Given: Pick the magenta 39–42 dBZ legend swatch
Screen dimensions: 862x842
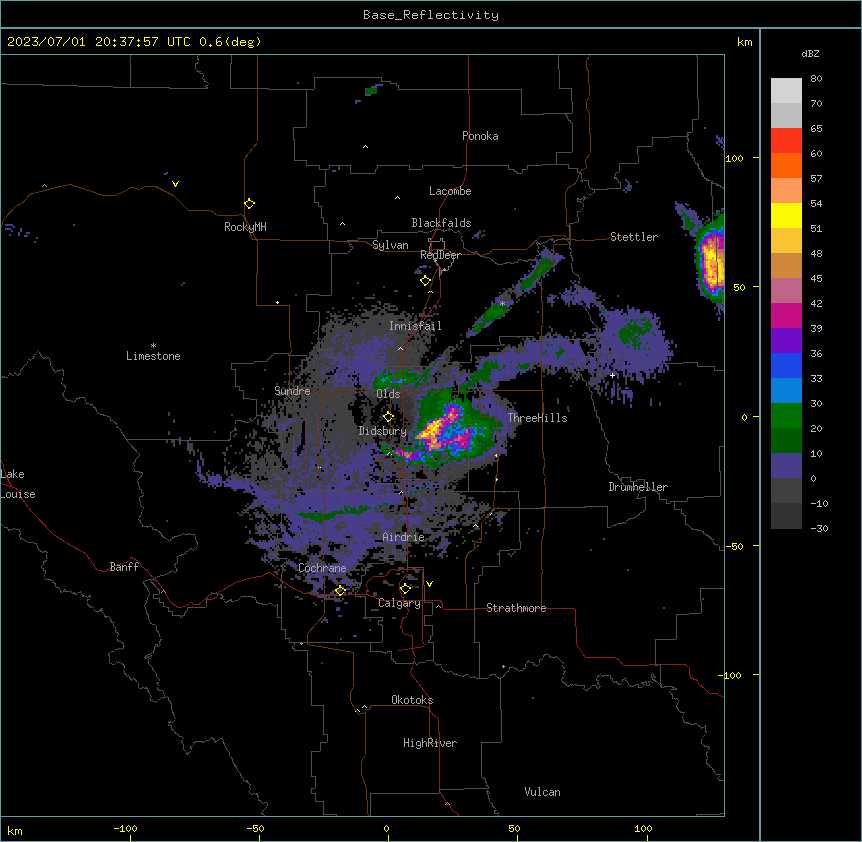Looking at the screenshot, I should click(786, 315).
